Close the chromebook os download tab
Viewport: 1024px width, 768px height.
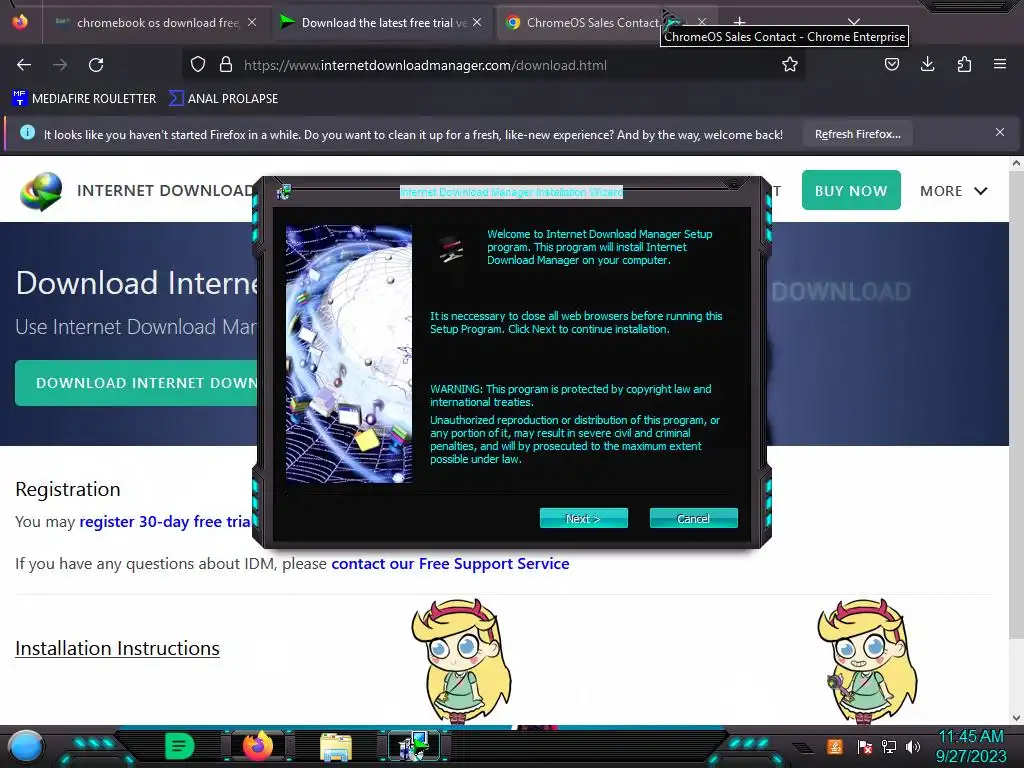(252, 22)
